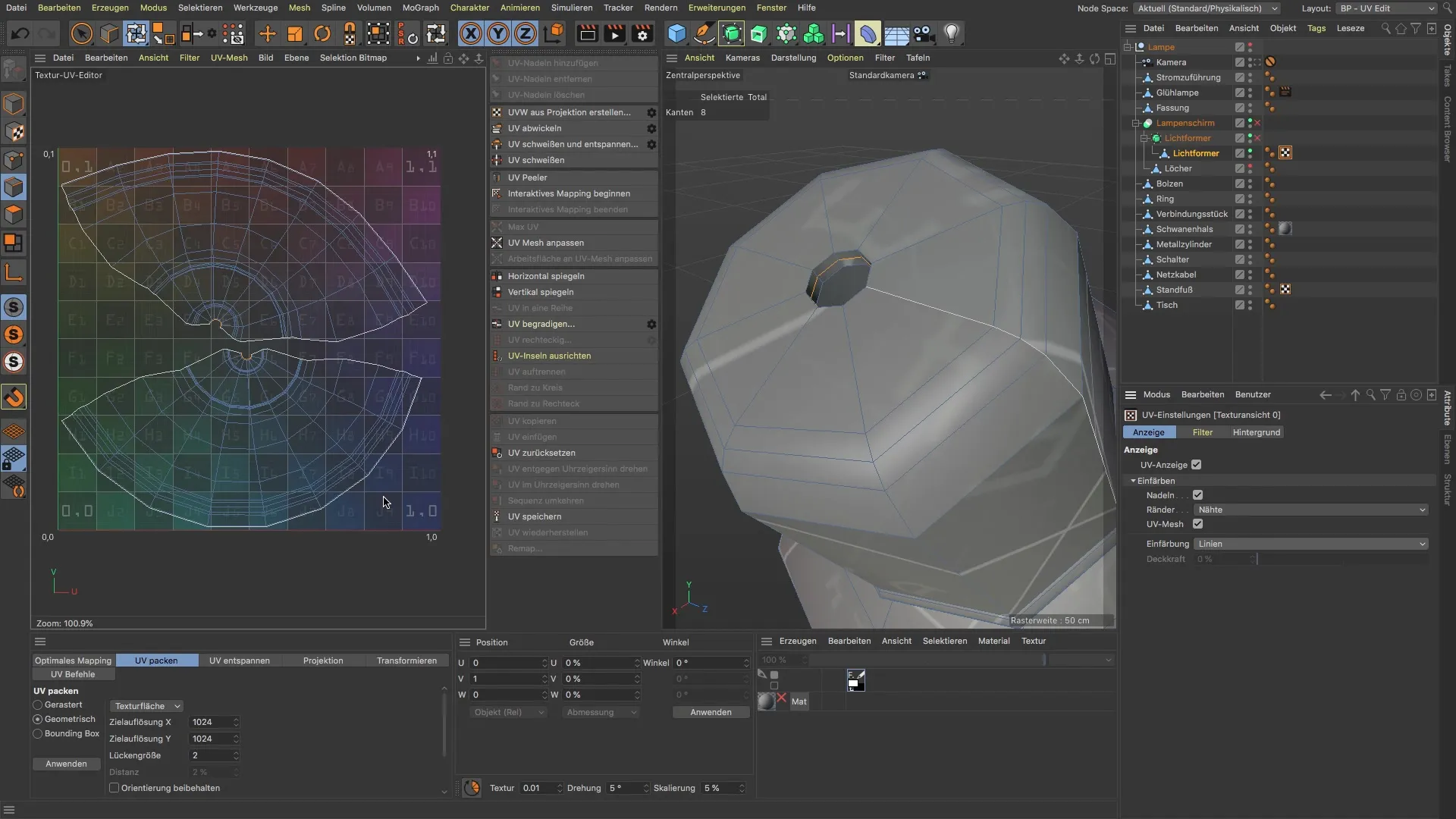Screen dimensions: 1456x819
Task: Click the Mat material sphere
Action: pos(767,701)
